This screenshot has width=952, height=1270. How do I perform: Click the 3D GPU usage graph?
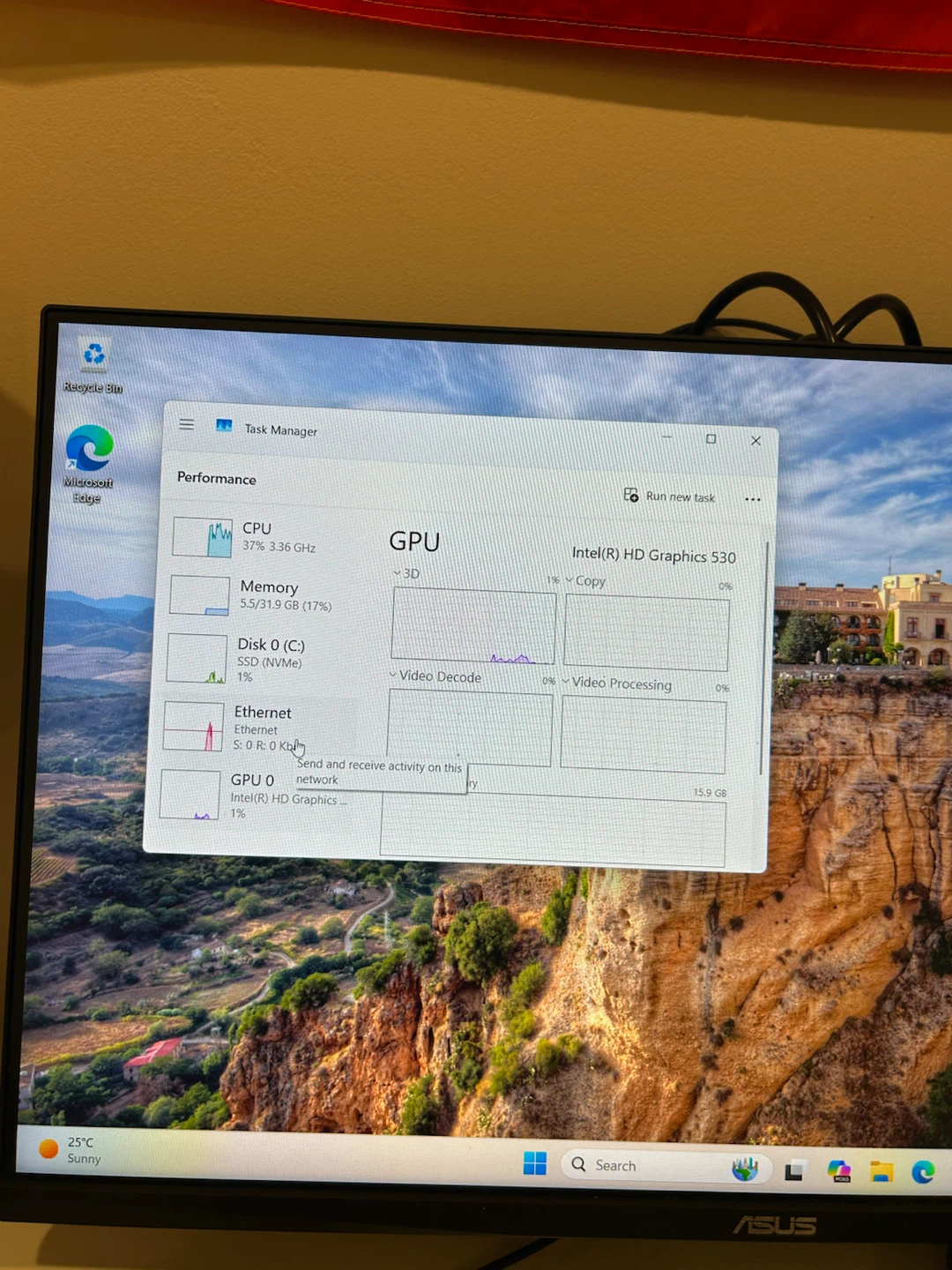(473, 626)
